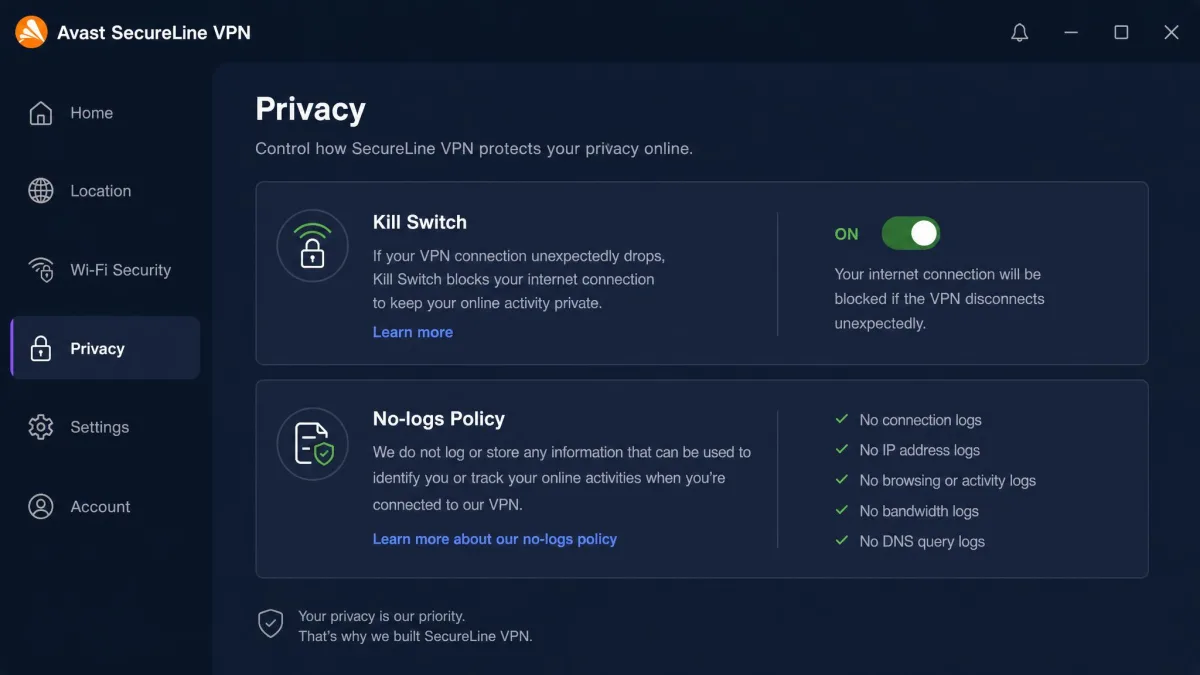Go to the Location section
The width and height of the screenshot is (1200, 675).
pyautogui.click(x=105, y=191)
